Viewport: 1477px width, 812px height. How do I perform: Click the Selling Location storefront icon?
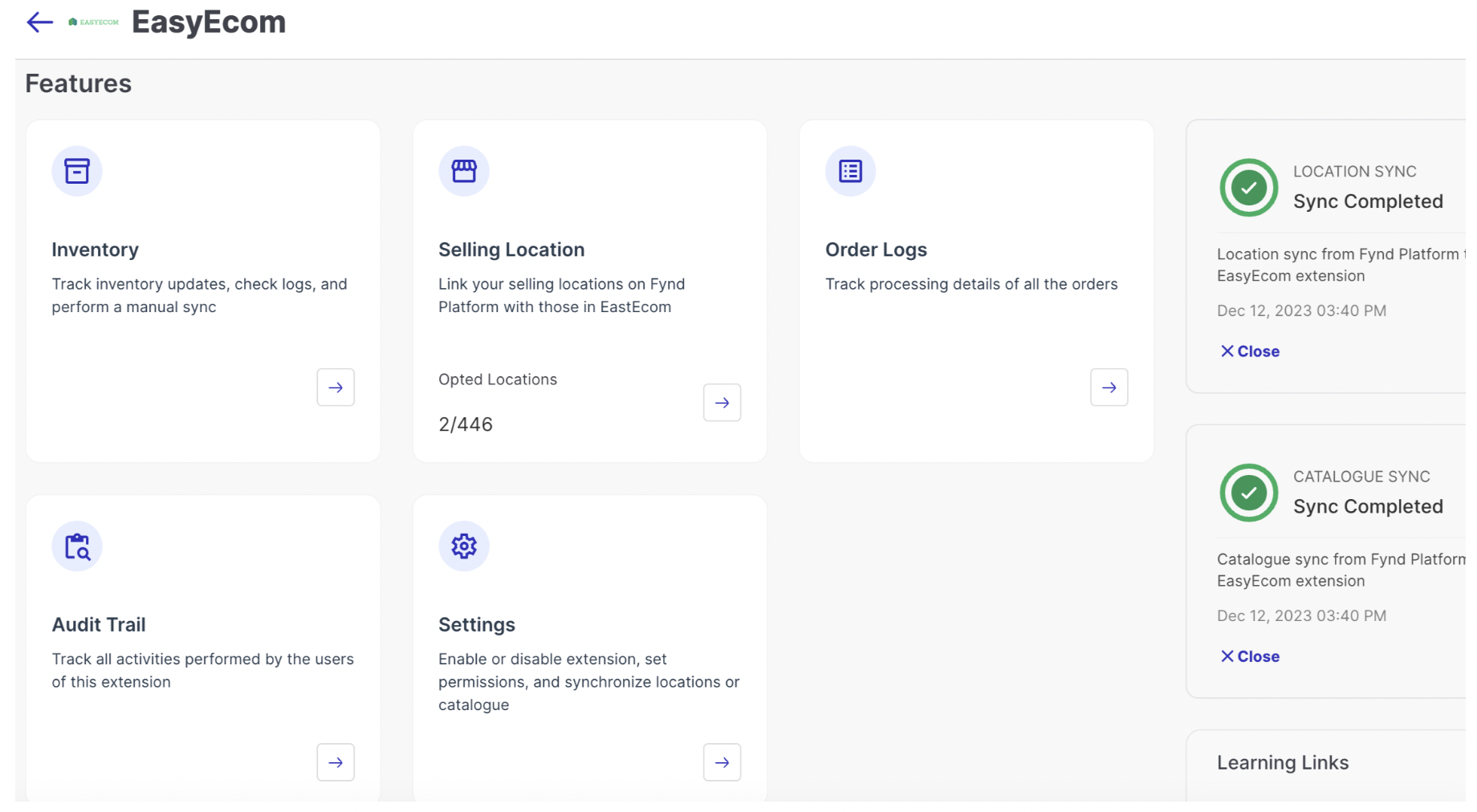(x=464, y=171)
